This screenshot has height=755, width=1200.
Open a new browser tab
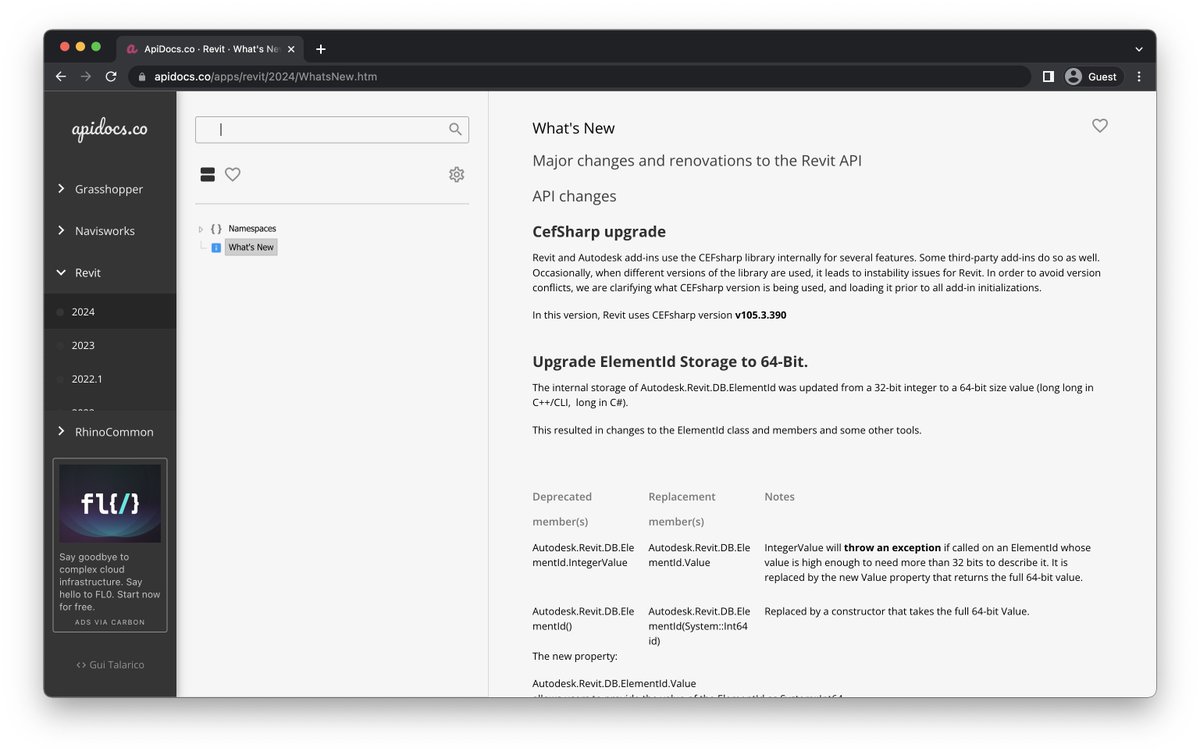tap(321, 49)
